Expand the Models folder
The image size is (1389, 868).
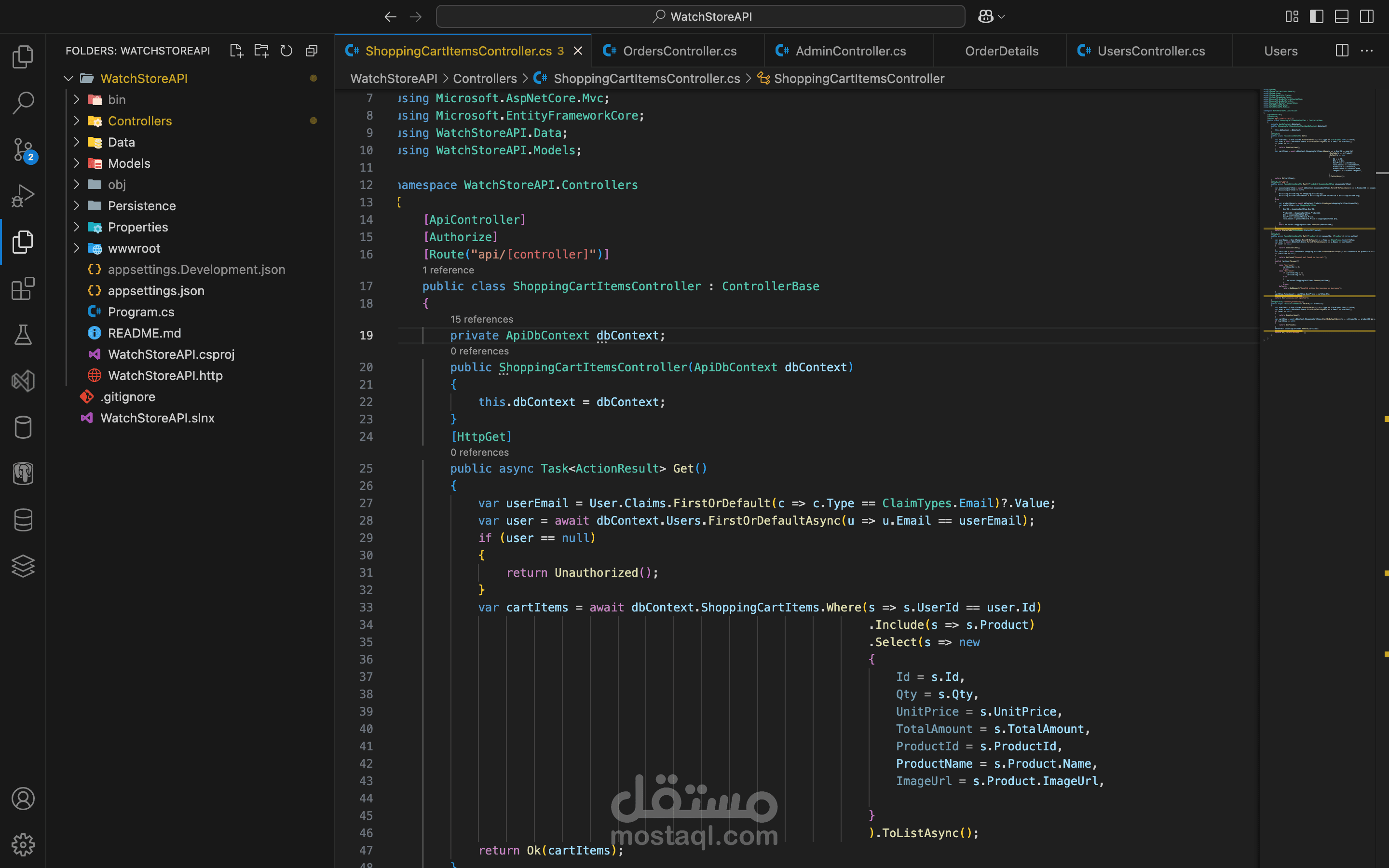click(76, 163)
